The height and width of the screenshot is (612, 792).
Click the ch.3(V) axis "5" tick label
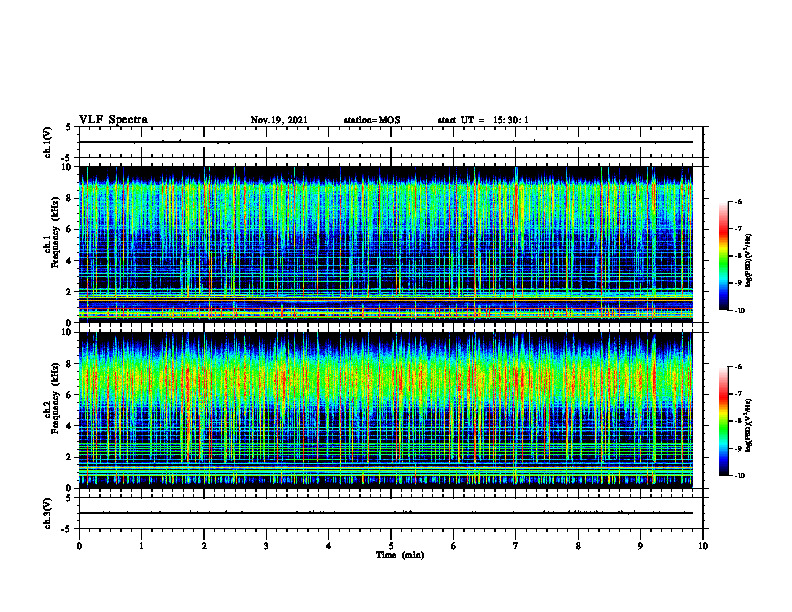(69, 498)
